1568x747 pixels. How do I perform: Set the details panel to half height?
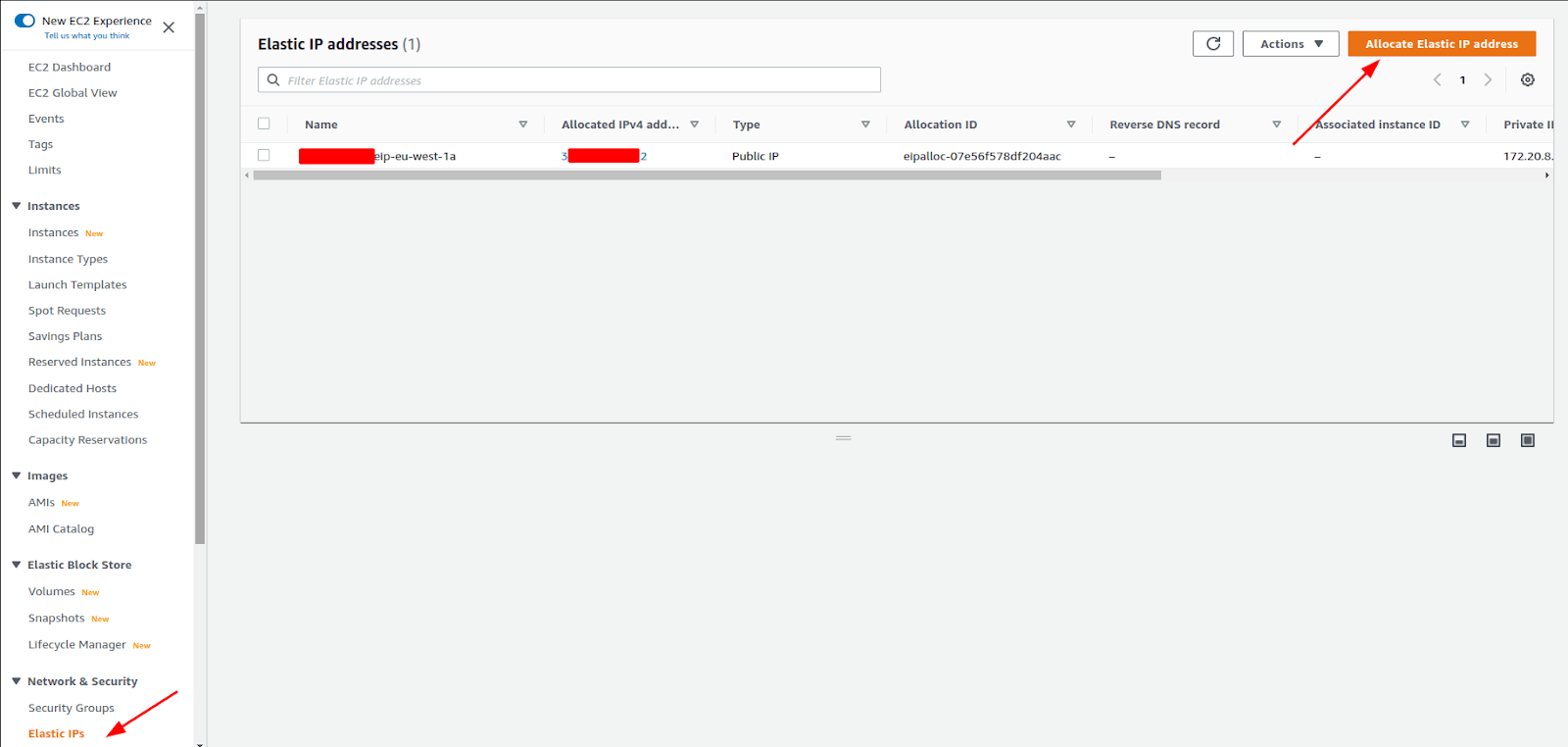pos(1493,441)
